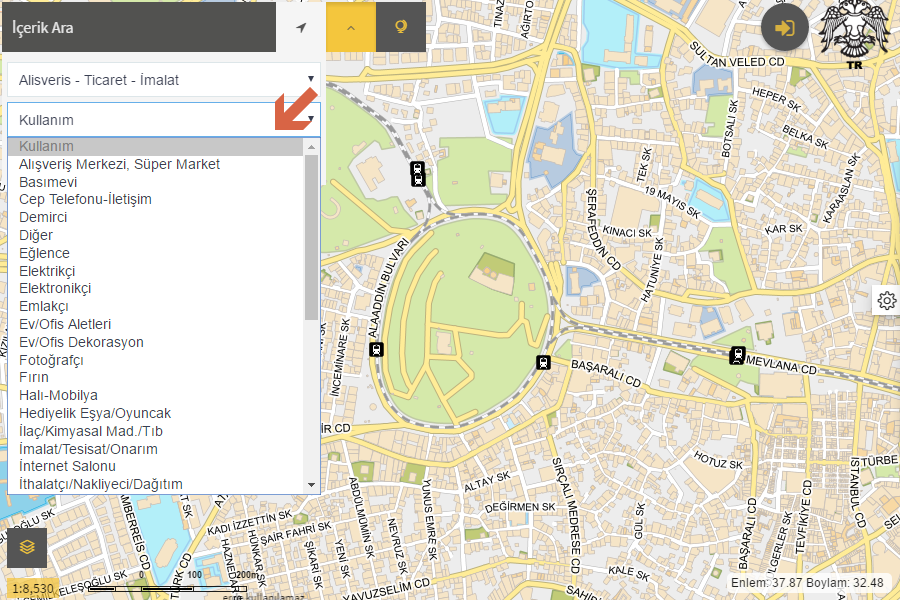Collapse the search panel with the chevron-up button

351,28
